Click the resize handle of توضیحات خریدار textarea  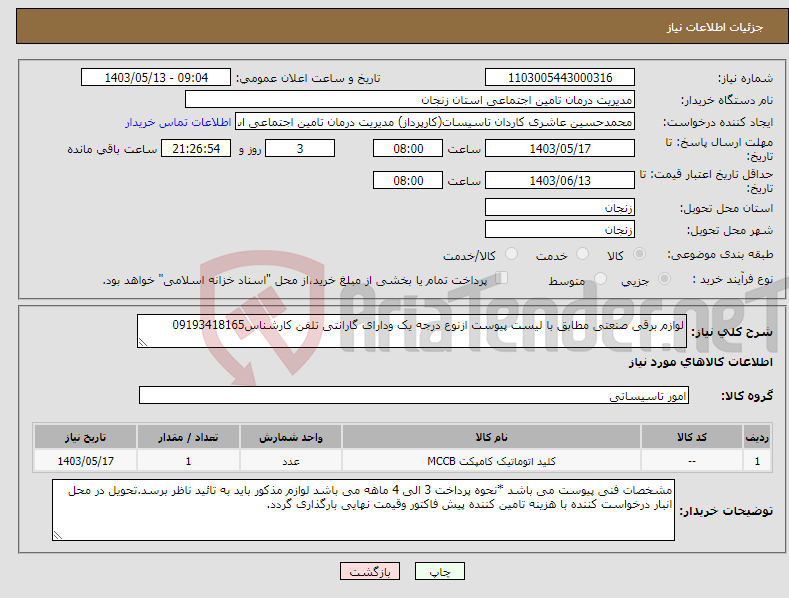(x=57, y=536)
